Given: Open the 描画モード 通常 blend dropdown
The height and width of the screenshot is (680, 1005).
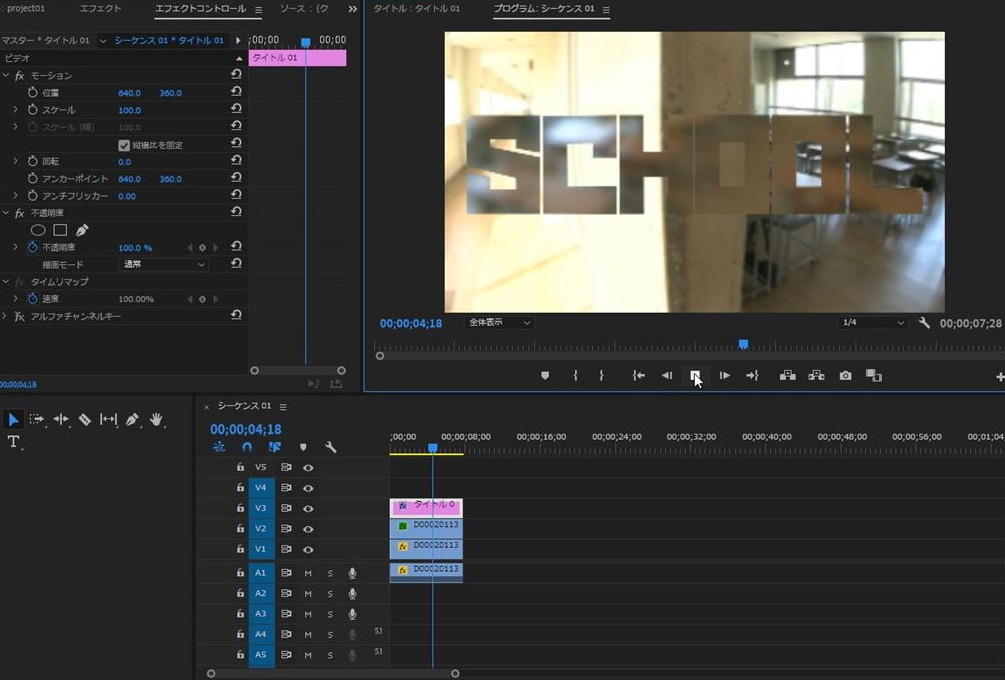Looking at the screenshot, I should 163,265.
